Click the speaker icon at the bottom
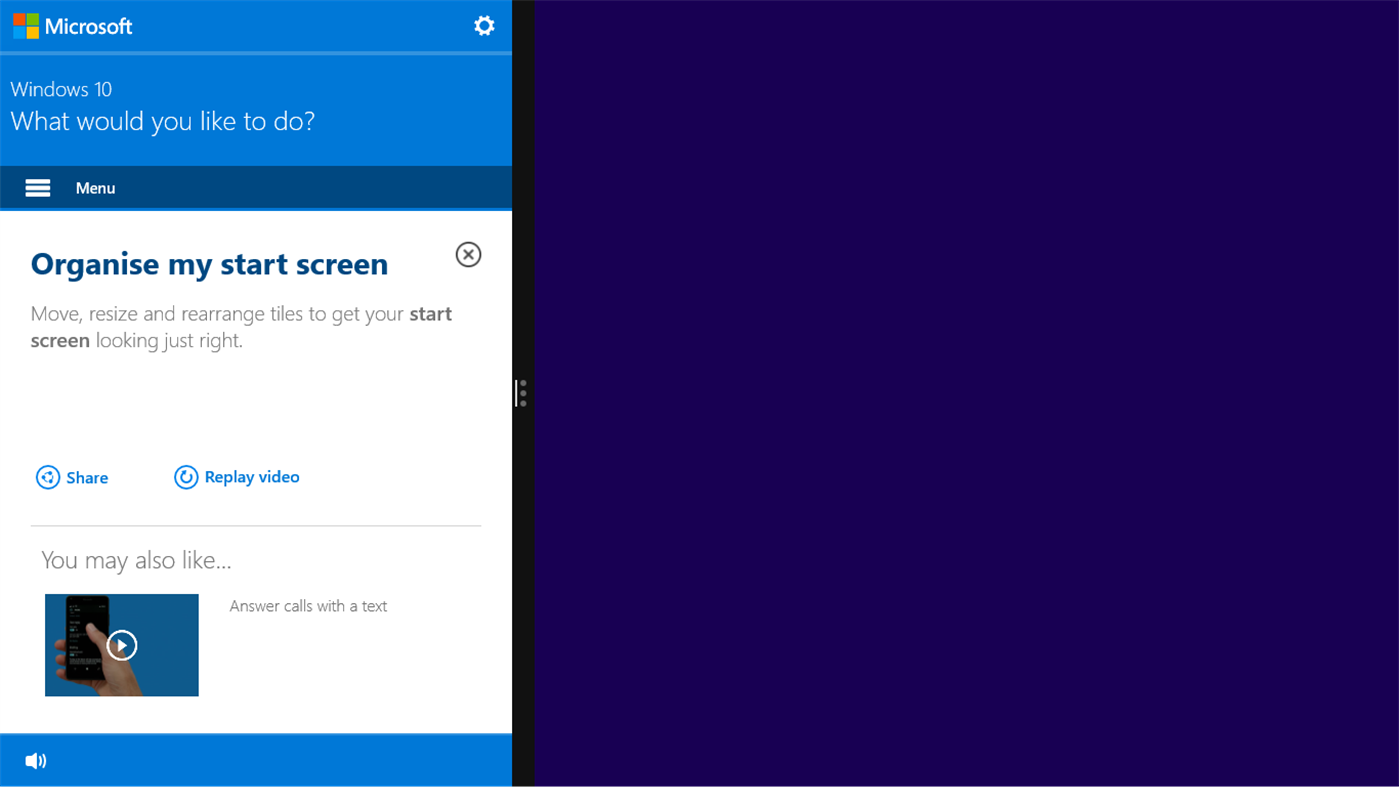1399x787 pixels. click(x=36, y=760)
